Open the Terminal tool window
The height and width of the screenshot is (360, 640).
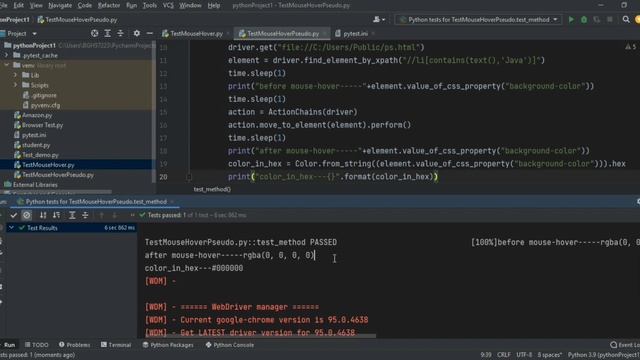[x=116, y=345]
